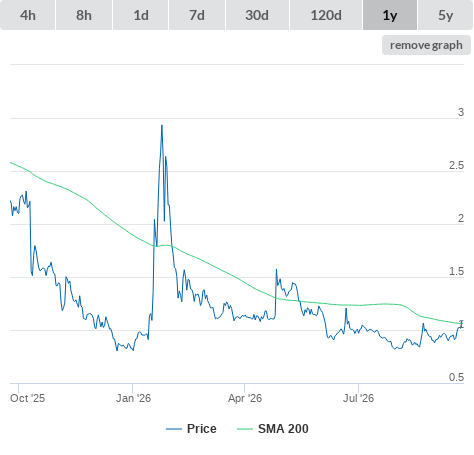The height and width of the screenshot is (455, 474).
Task: Show the 30d price history
Action: [257, 15]
